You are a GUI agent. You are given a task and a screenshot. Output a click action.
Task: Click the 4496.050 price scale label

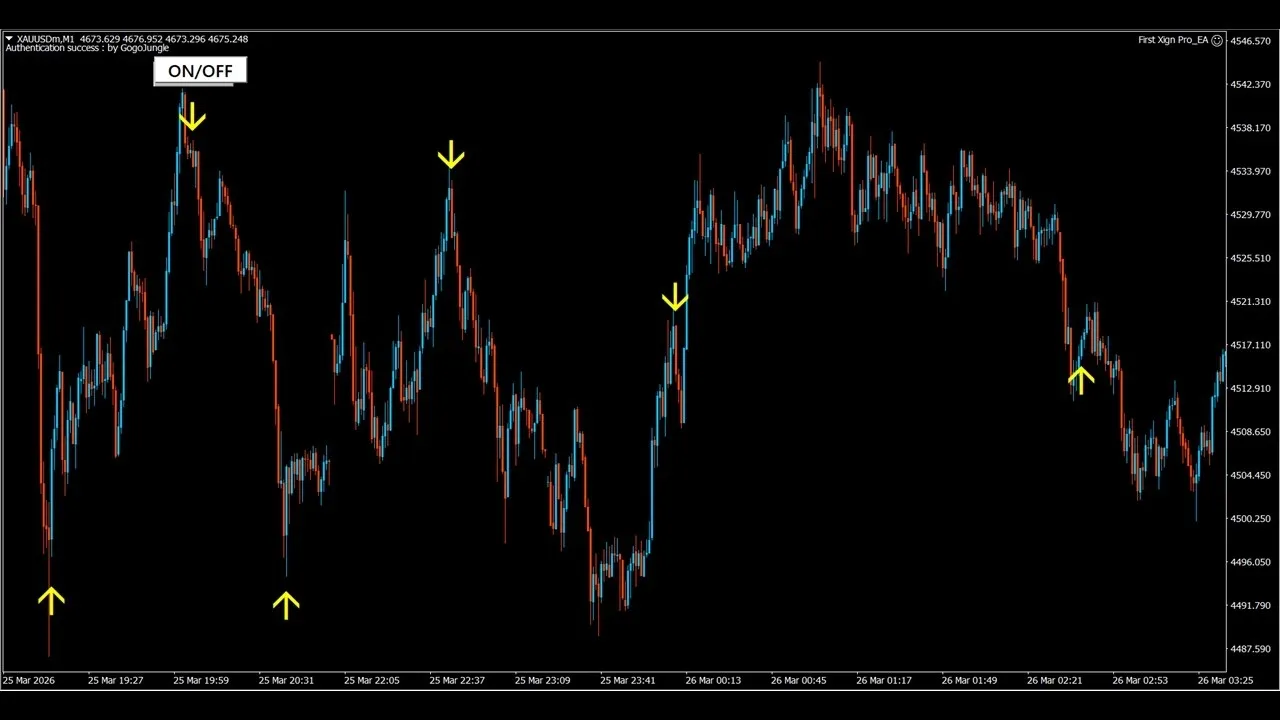tap(1253, 562)
